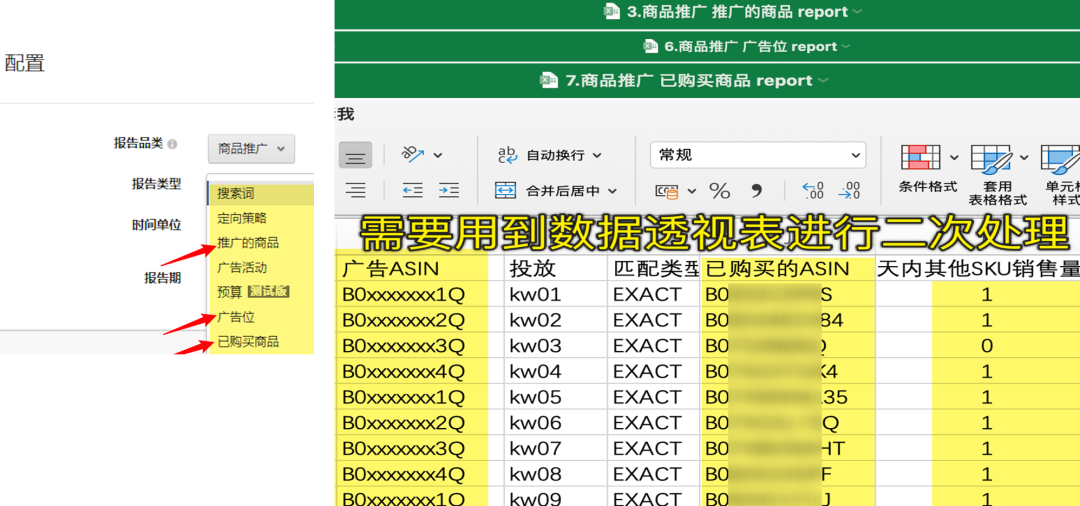Open text orientation dropdown arrow

(x=438, y=156)
